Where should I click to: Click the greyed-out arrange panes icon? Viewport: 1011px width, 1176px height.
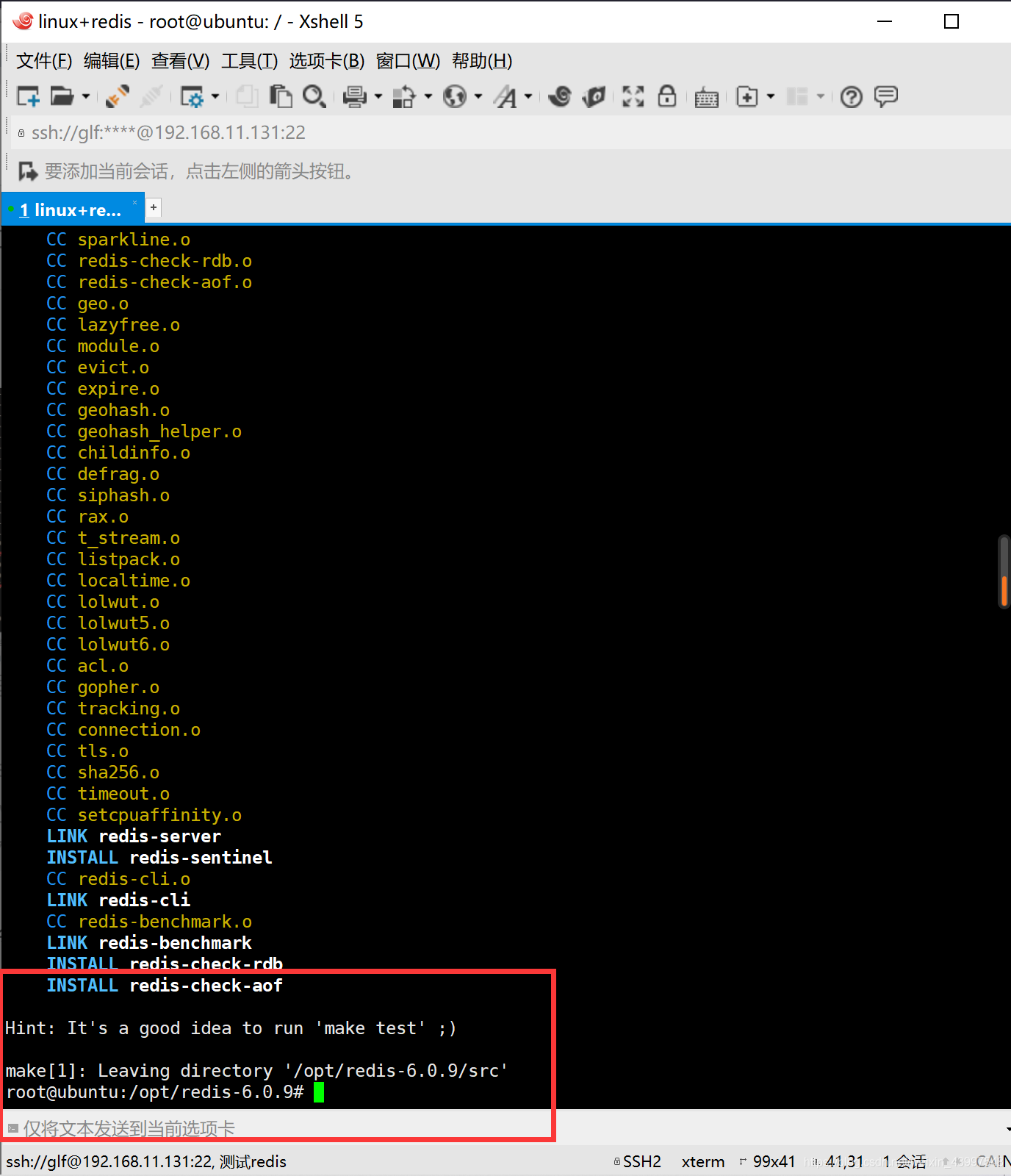[797, 96]
